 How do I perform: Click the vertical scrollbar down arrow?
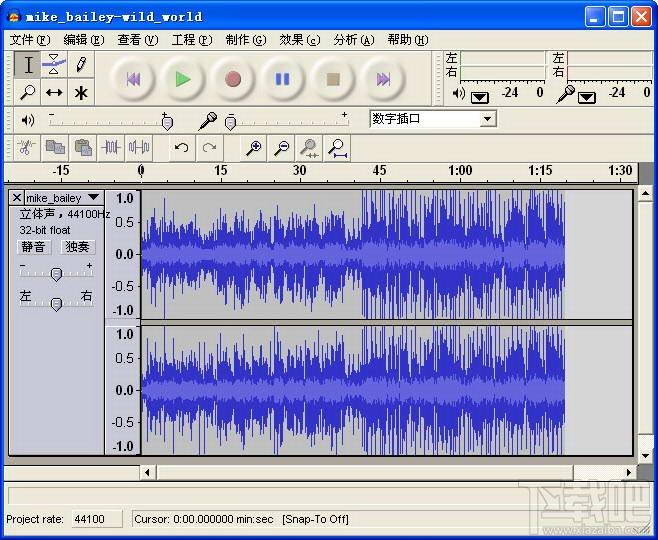[x=645, y=456]
